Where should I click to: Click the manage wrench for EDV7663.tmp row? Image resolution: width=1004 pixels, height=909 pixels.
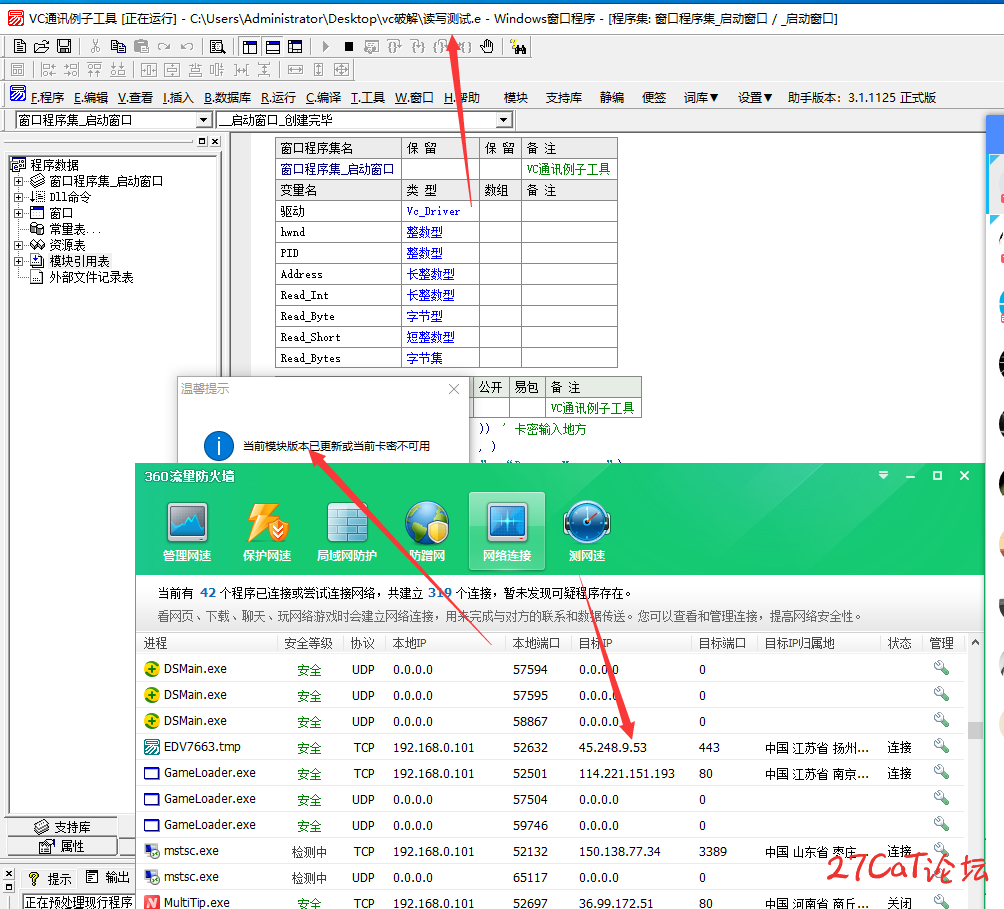point(941,746)
